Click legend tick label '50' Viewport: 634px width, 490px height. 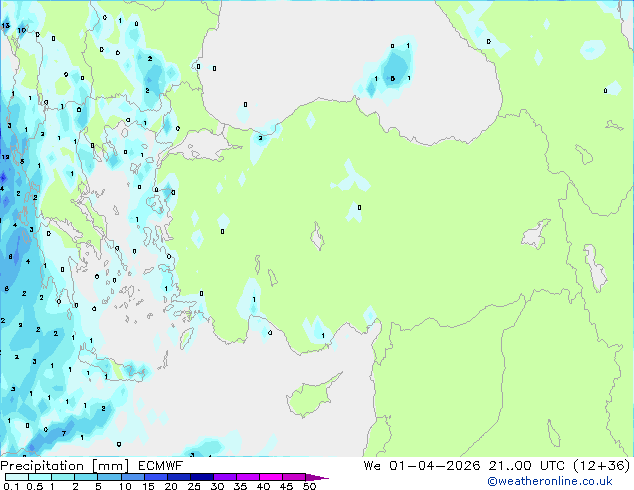point(309,486)
